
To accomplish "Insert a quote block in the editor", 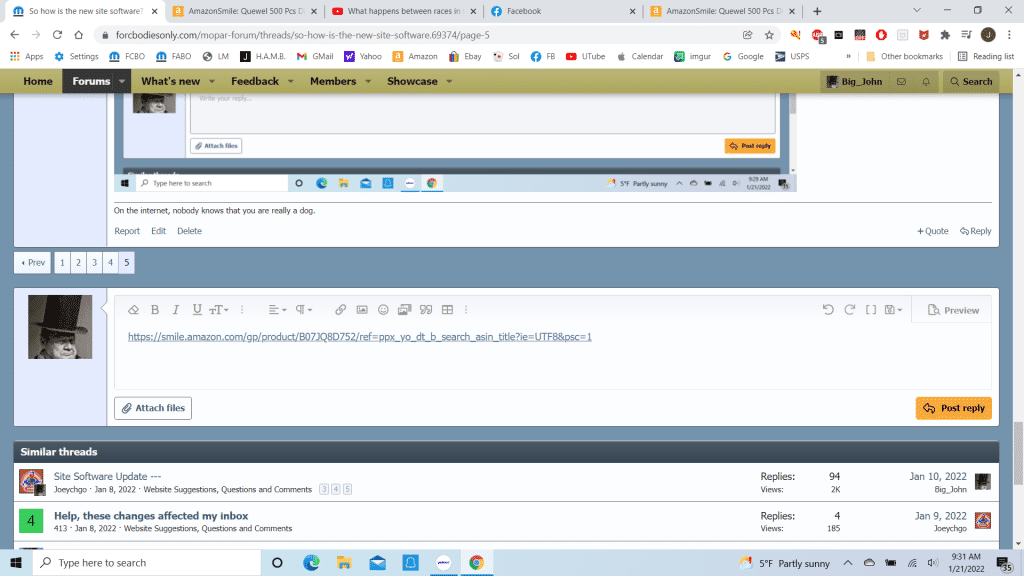I will [425, 310].
